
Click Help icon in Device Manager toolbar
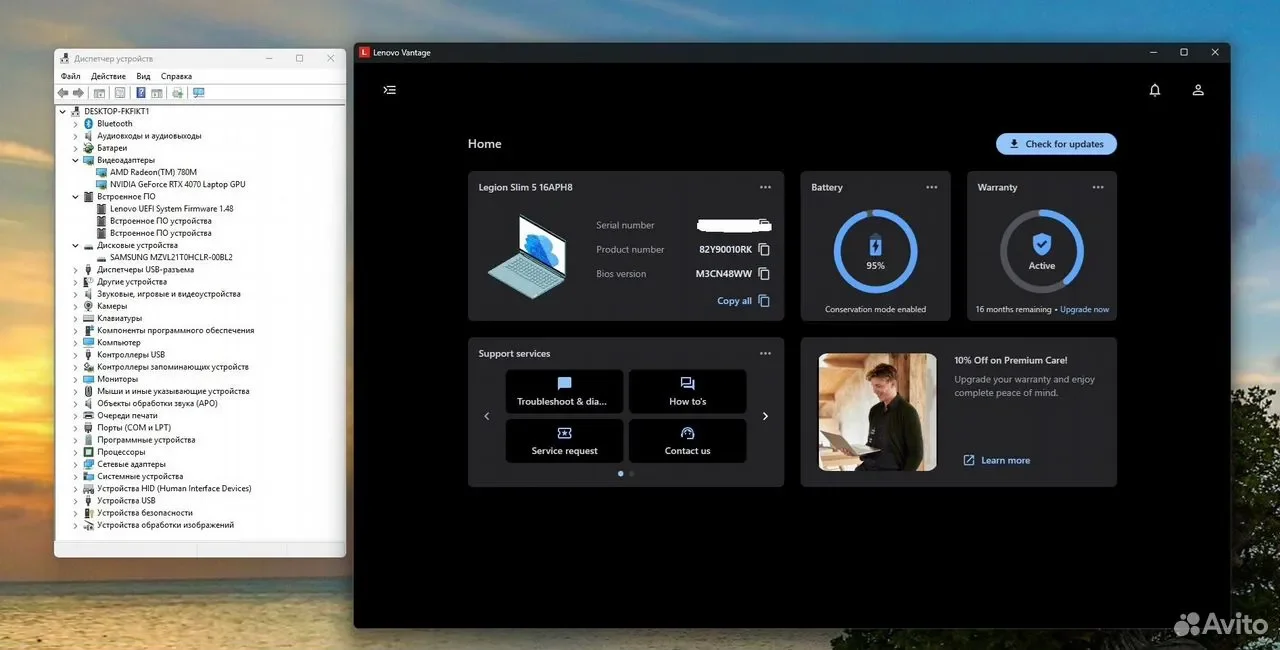pos(141,93)
